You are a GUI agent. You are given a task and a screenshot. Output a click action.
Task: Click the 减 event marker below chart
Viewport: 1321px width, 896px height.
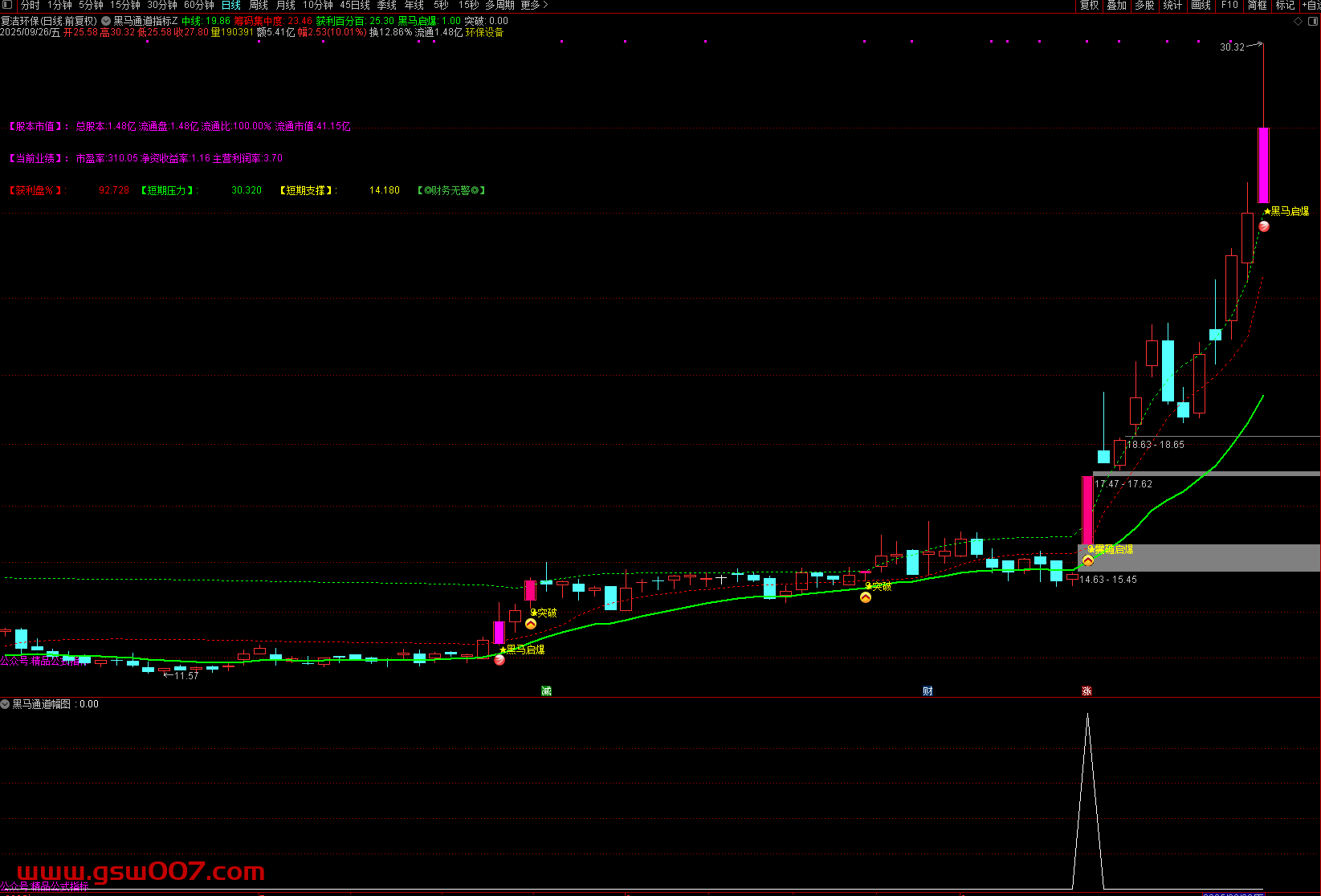546,690
